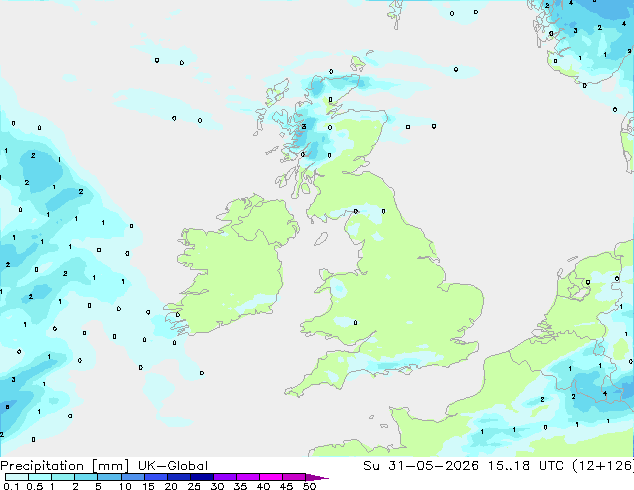Click the "15..18 UTC" time range text
634x490 pixels.
(x=525, y=466)
